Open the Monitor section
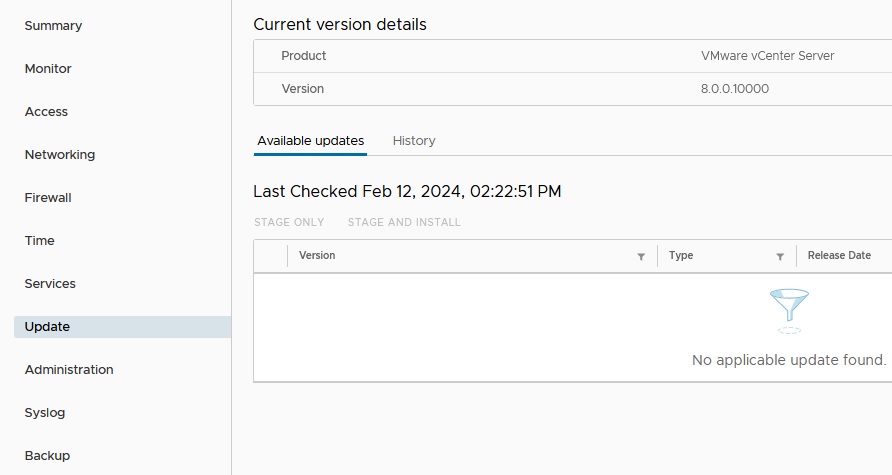 (x=48, y=69)
